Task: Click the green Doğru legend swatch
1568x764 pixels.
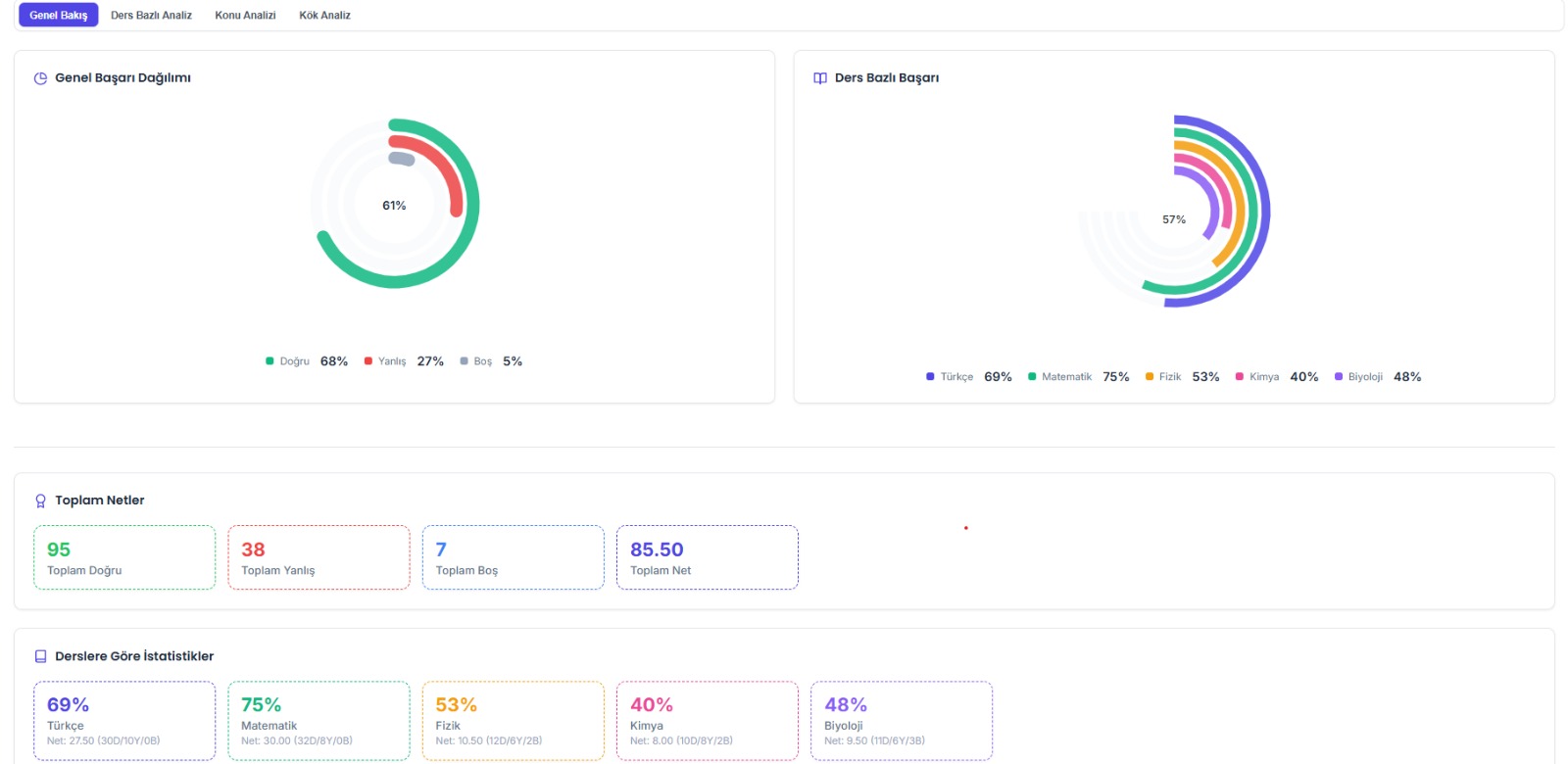Action: (x=269, y=361)
